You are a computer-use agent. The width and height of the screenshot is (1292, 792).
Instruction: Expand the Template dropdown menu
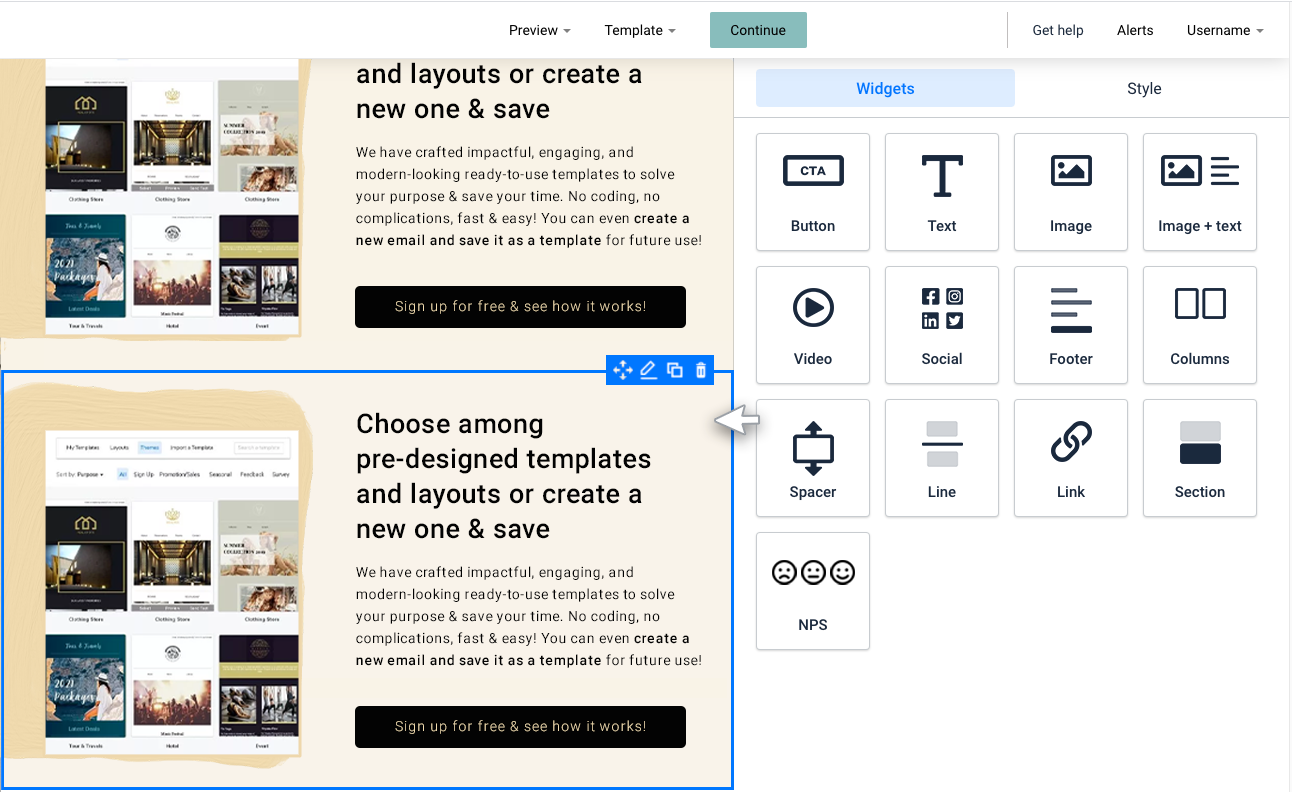coord(640,30)
